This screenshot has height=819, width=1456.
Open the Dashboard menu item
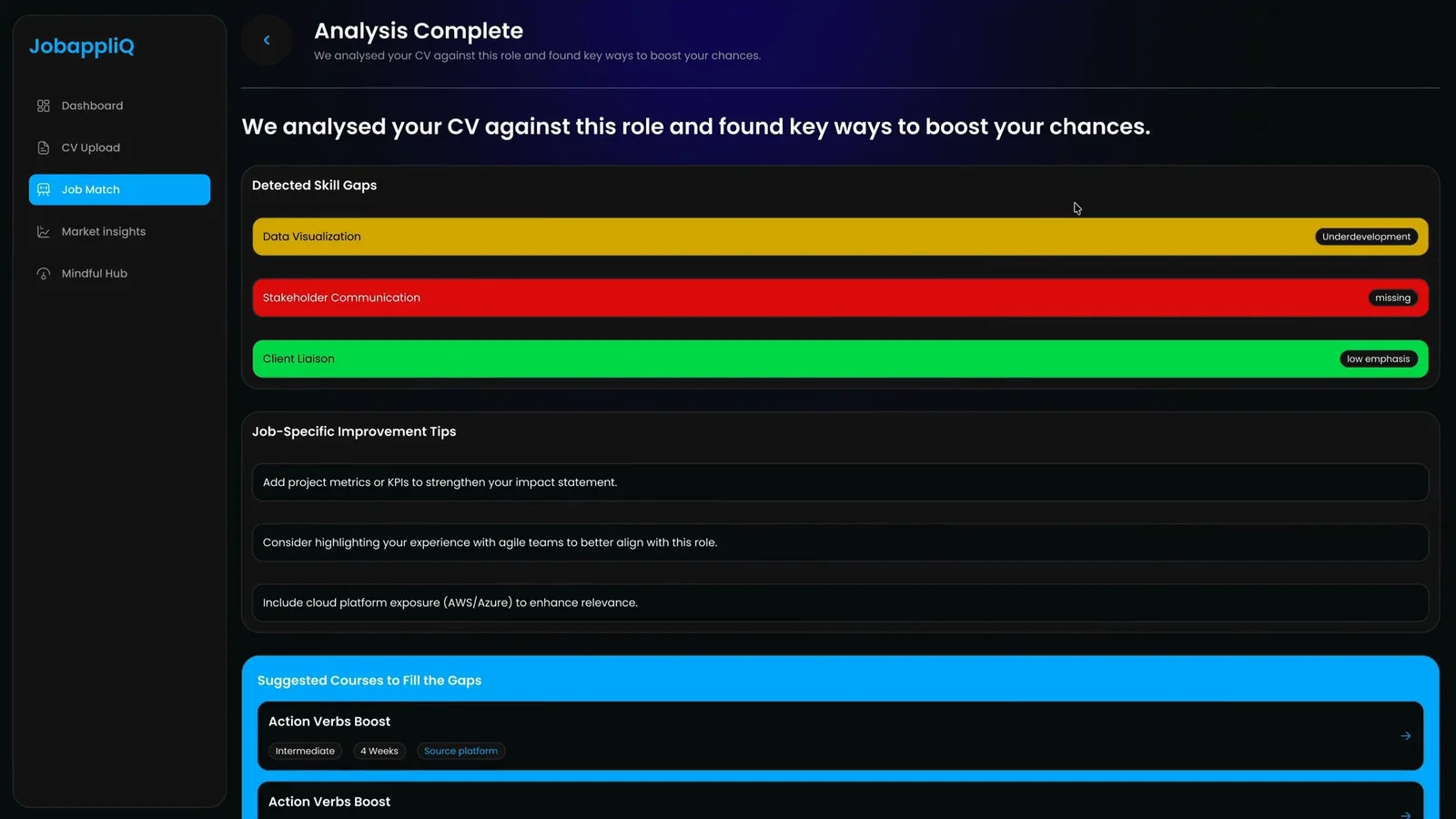pyautogui.click(x=119, y=106)
